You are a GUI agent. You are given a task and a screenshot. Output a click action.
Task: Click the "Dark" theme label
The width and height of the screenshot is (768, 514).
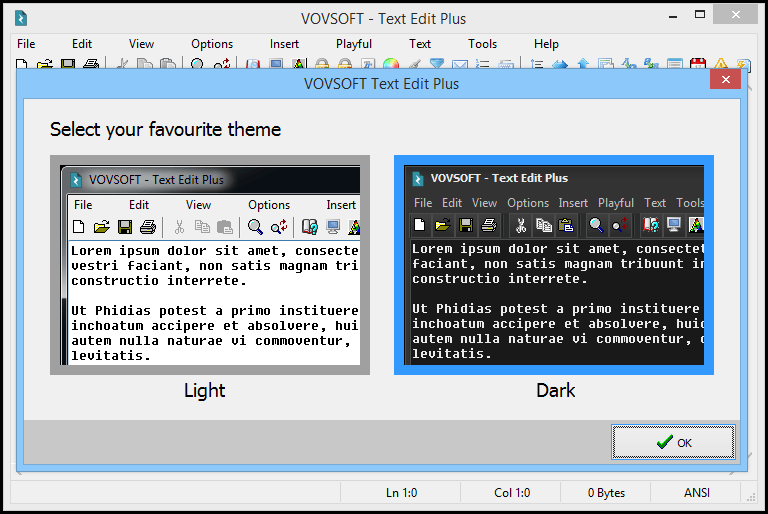coord(555,391)
